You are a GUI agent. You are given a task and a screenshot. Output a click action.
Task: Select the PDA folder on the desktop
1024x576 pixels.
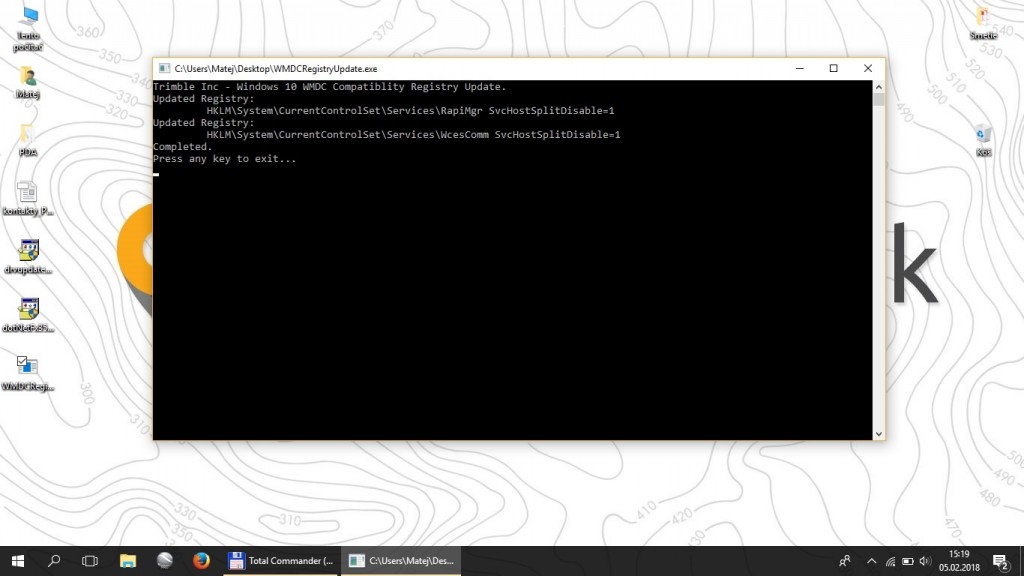click(x=28, y=140)
